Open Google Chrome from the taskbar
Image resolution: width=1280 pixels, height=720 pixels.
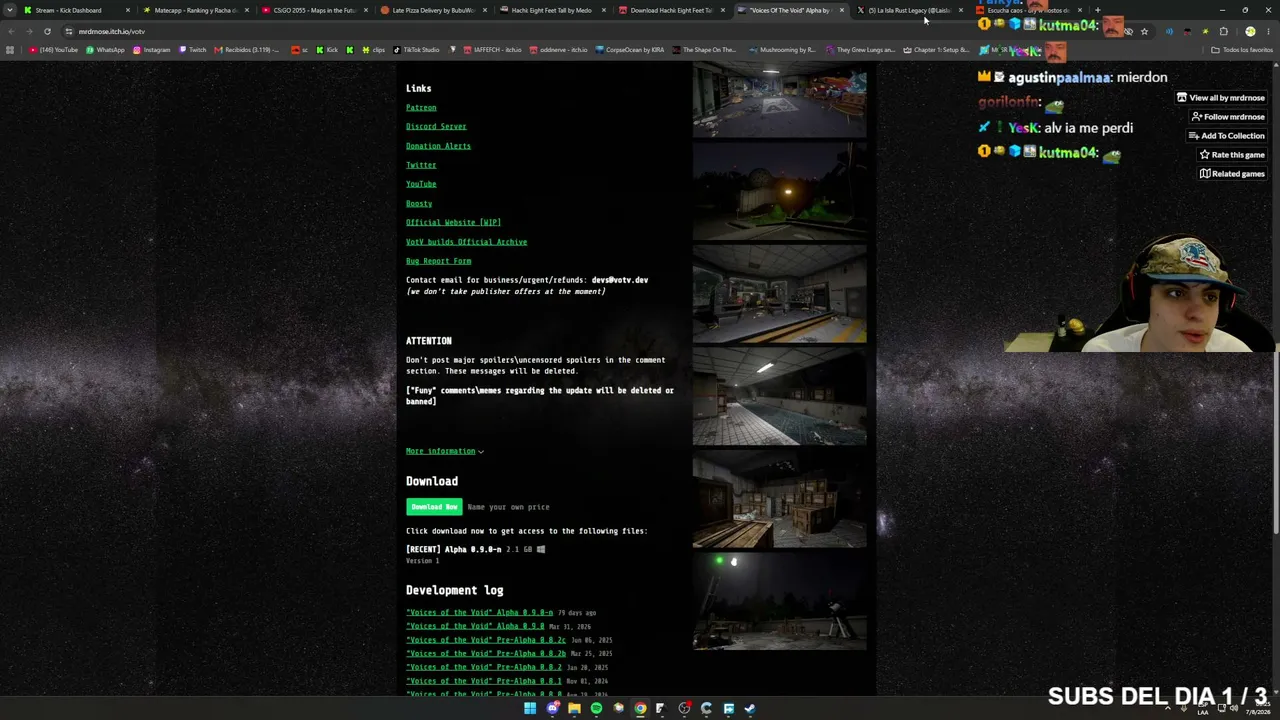pos(640,709)
